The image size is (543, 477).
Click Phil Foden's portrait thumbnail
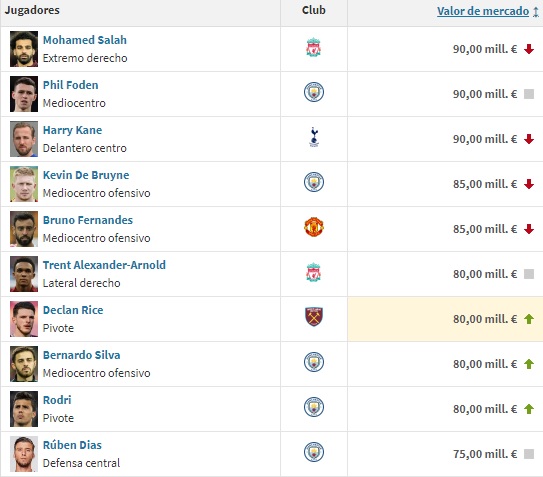click(24, 94)
